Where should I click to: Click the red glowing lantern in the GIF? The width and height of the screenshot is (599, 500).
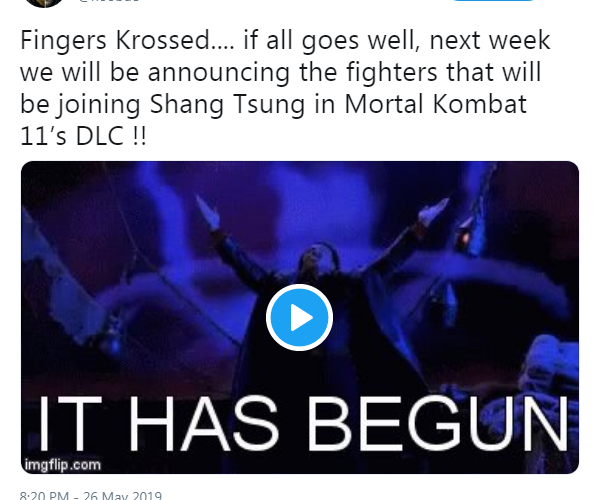(x=465, y=238)
